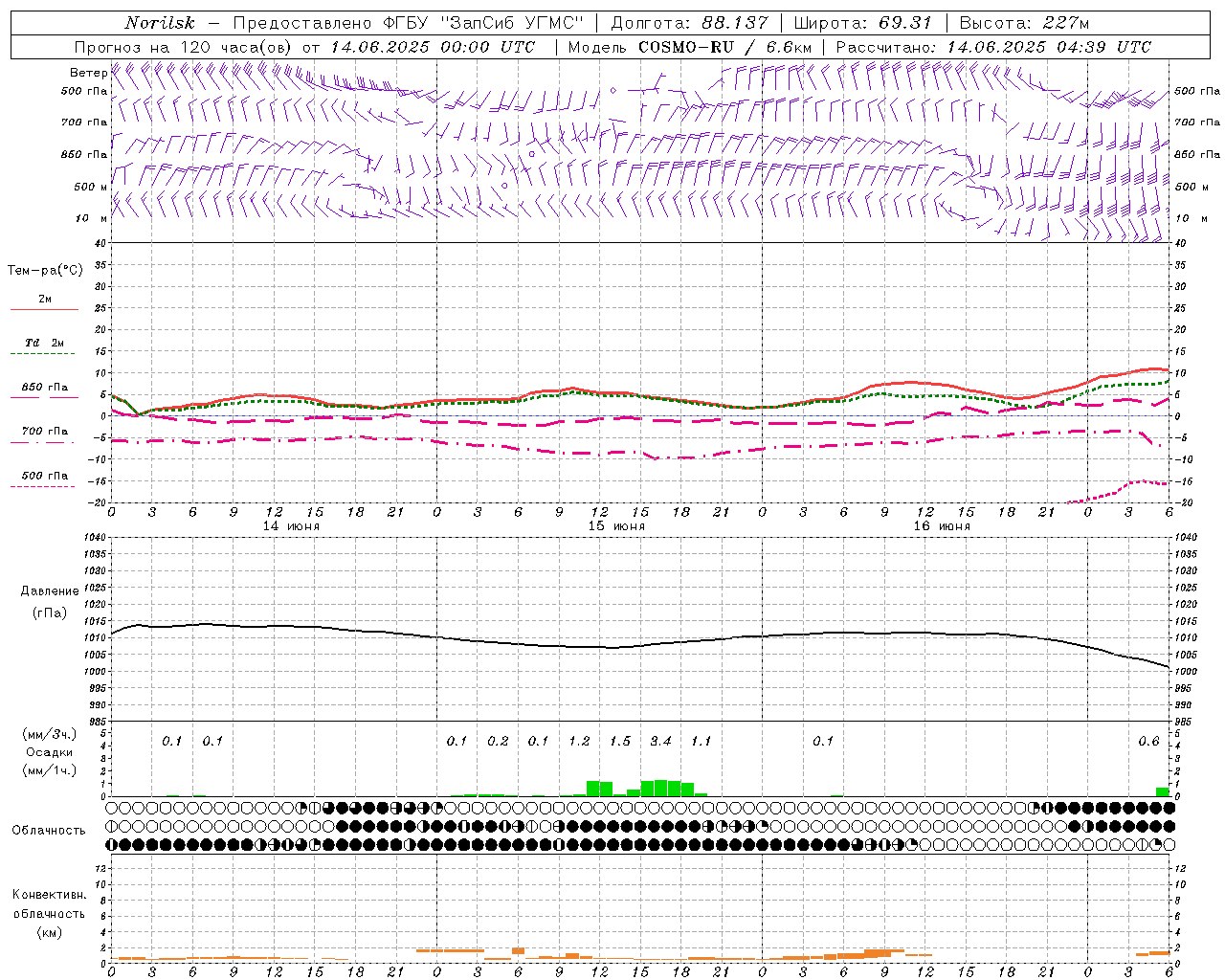The image size is (1225, 980).
Task: Click the Долгота: 88.137 value
Action: [x=689, y=23]
